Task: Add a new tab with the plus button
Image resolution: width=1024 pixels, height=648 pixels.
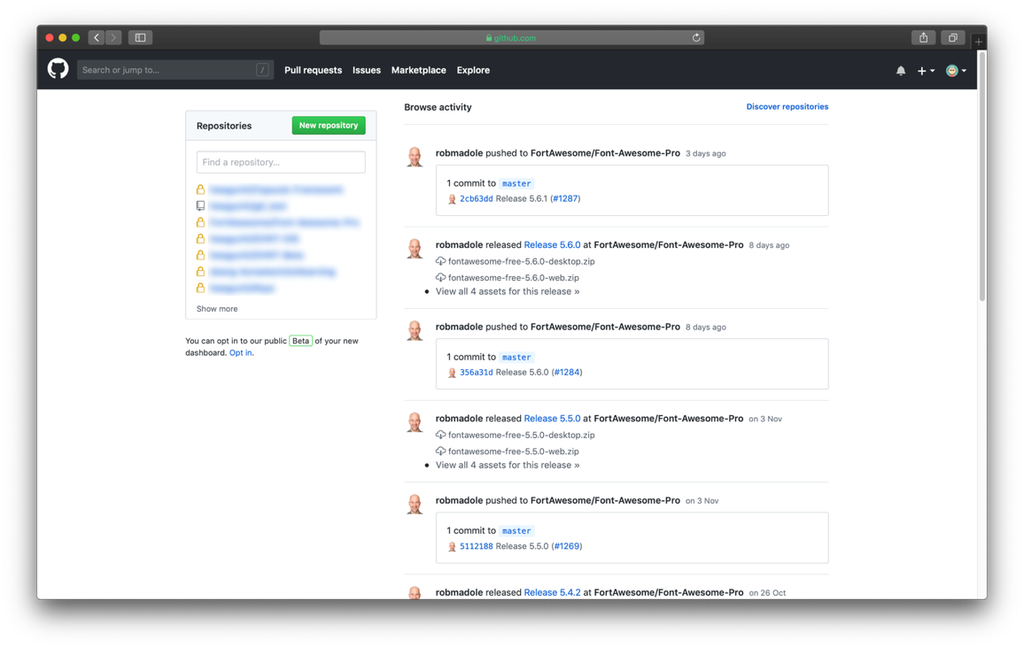Action: point(978,42)
